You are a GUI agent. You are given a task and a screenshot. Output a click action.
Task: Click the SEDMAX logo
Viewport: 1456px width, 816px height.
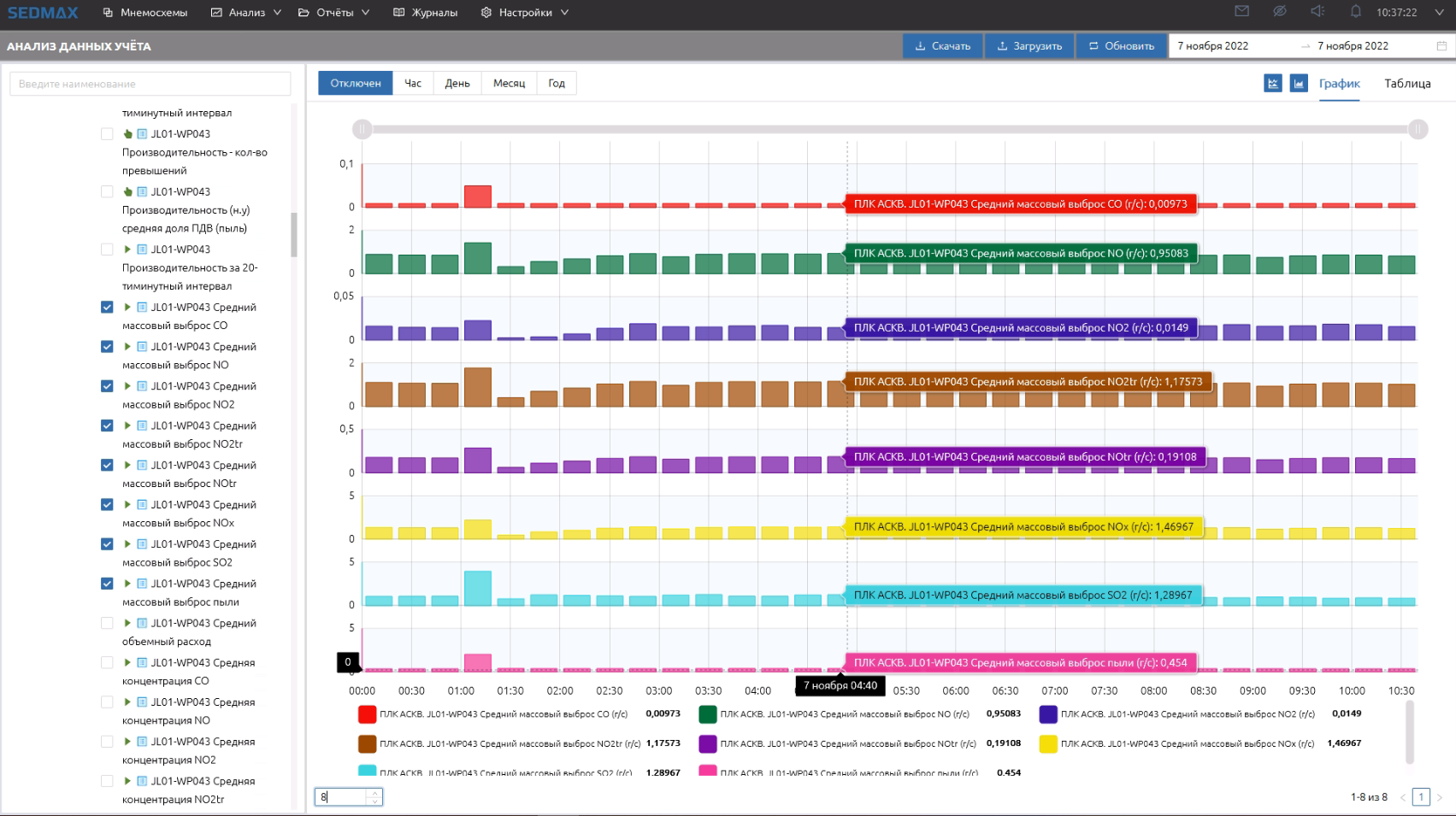(x=43, y=13)
